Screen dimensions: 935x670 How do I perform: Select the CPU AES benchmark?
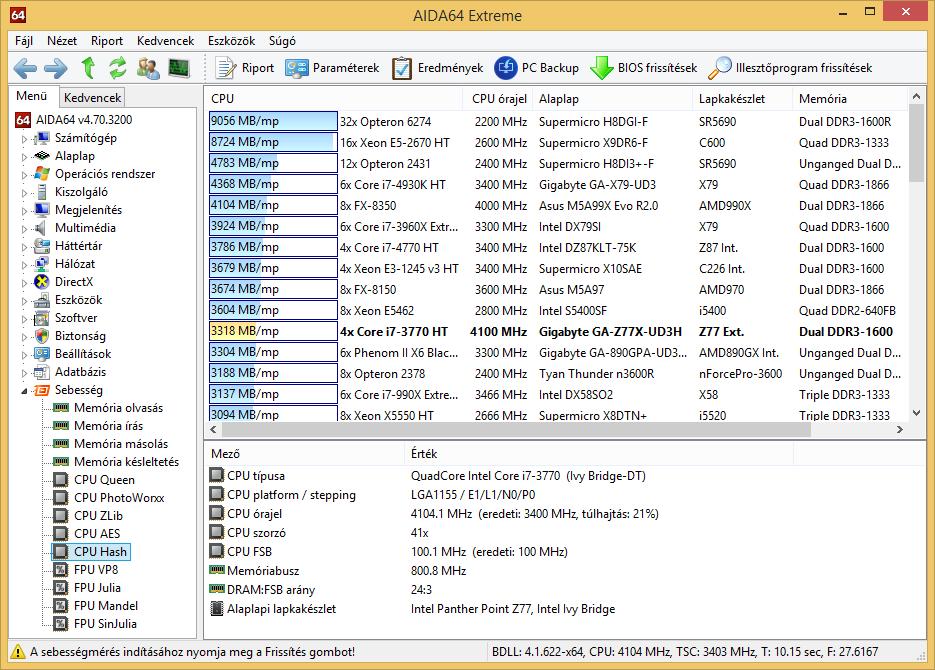pos(97,533)
